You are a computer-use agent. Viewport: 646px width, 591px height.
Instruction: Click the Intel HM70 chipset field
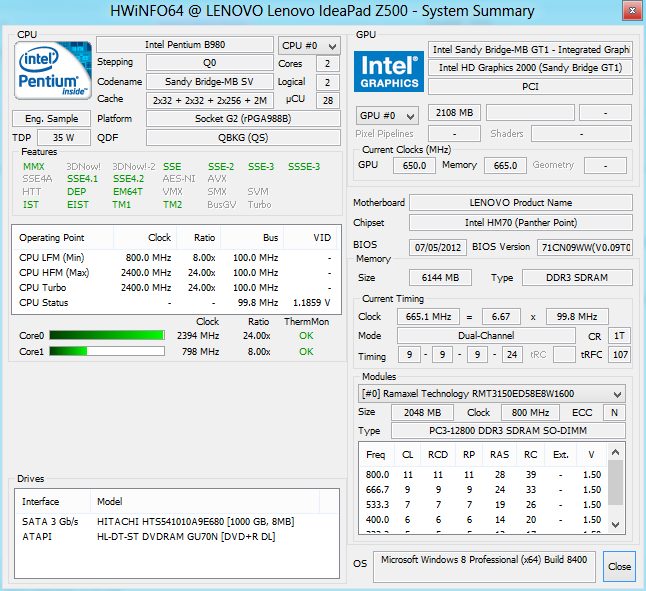point(520,223)
